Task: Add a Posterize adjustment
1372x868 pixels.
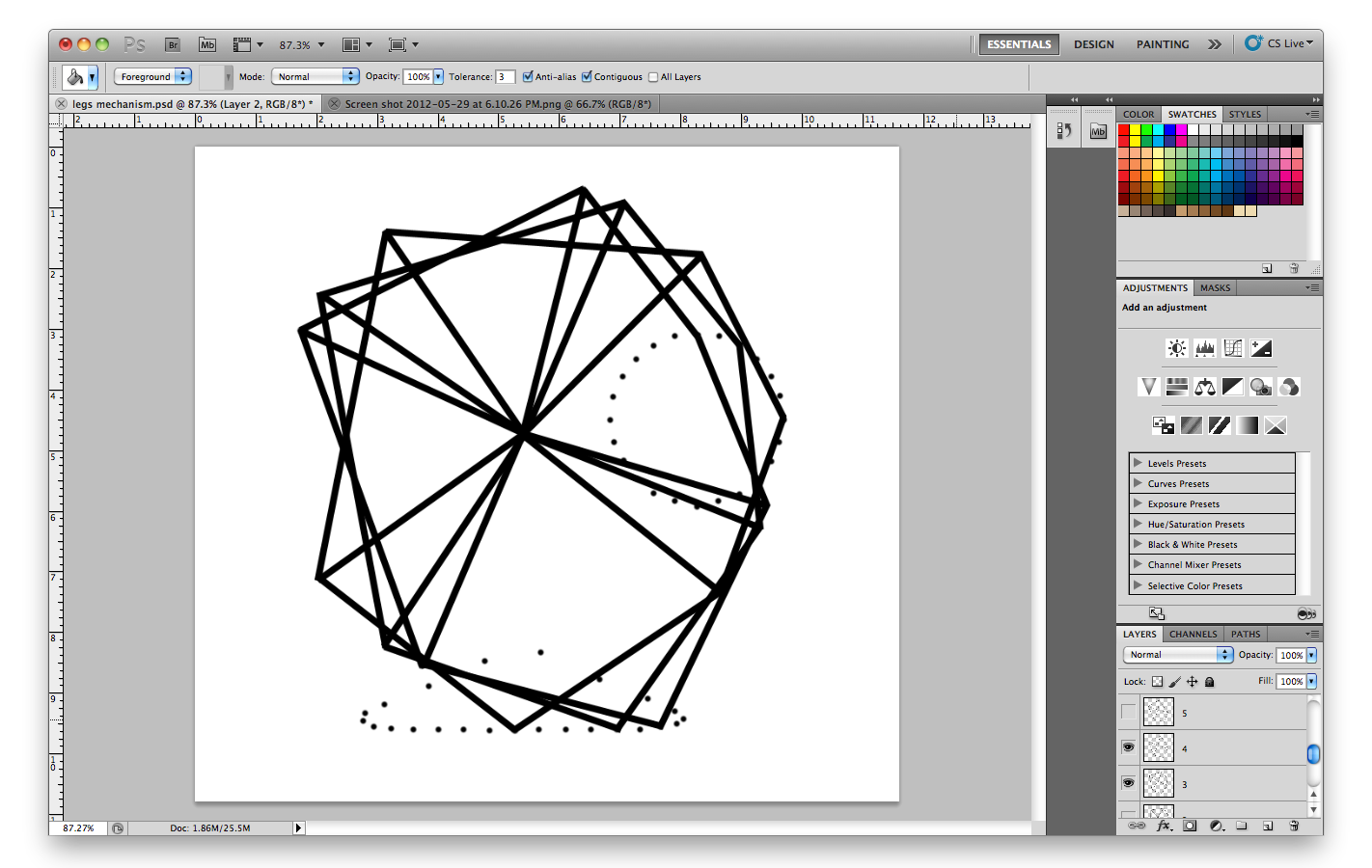Action: click(1192, 425)
